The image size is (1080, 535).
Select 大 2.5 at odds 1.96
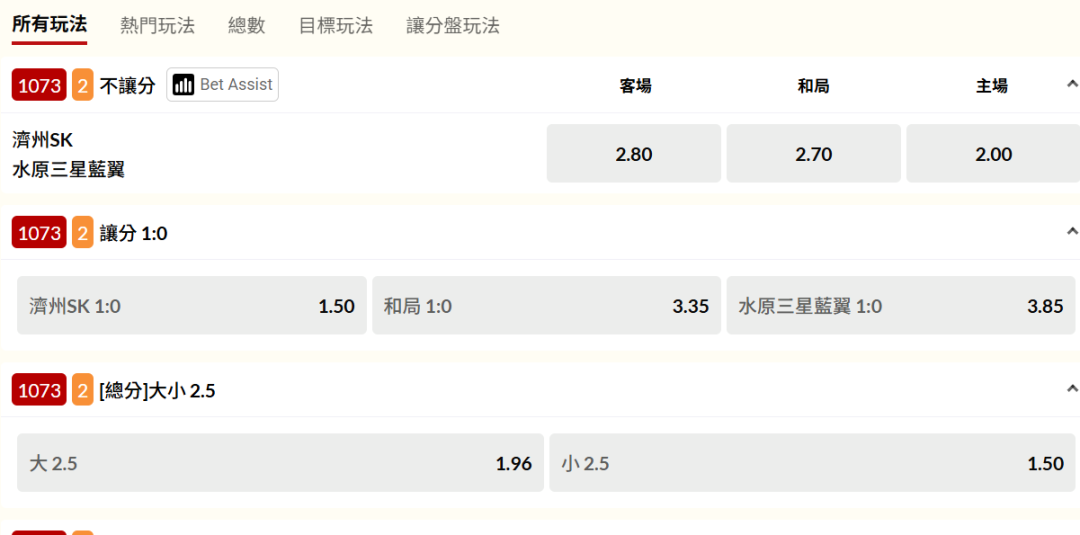point(280,463)
